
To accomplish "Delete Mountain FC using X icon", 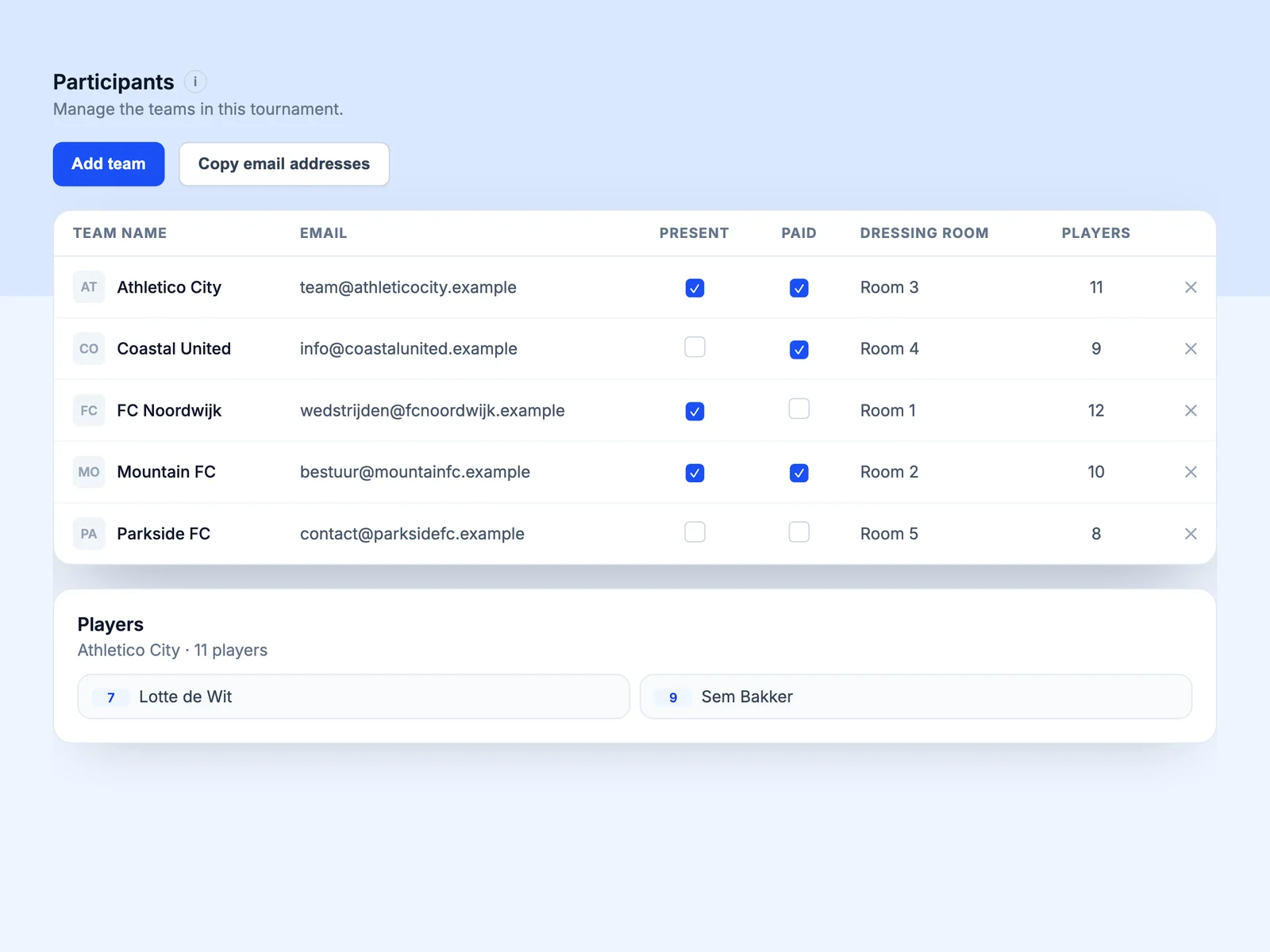I will pos(1191,472).
